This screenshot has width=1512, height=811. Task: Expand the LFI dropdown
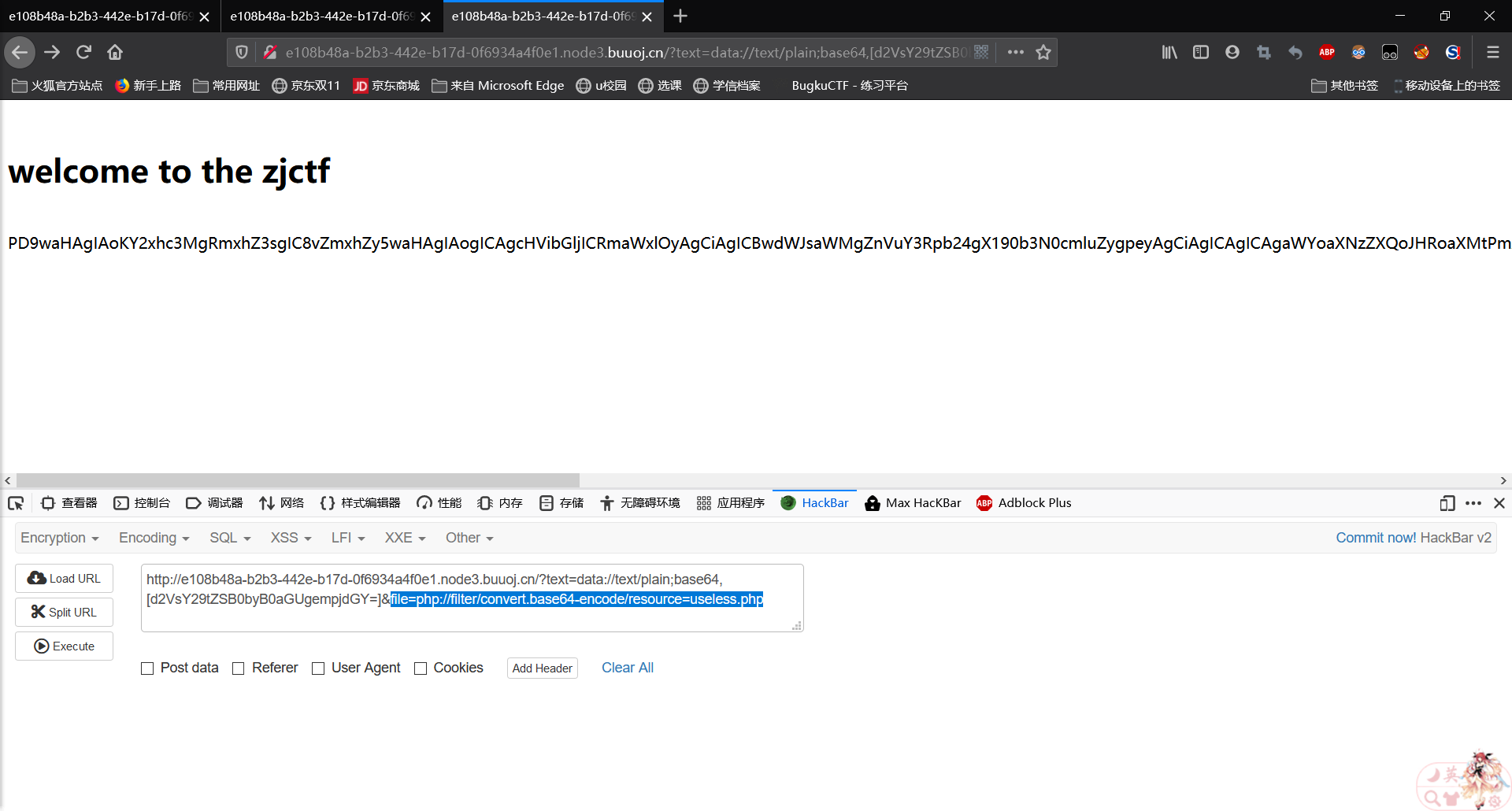(x=348, y=538)
